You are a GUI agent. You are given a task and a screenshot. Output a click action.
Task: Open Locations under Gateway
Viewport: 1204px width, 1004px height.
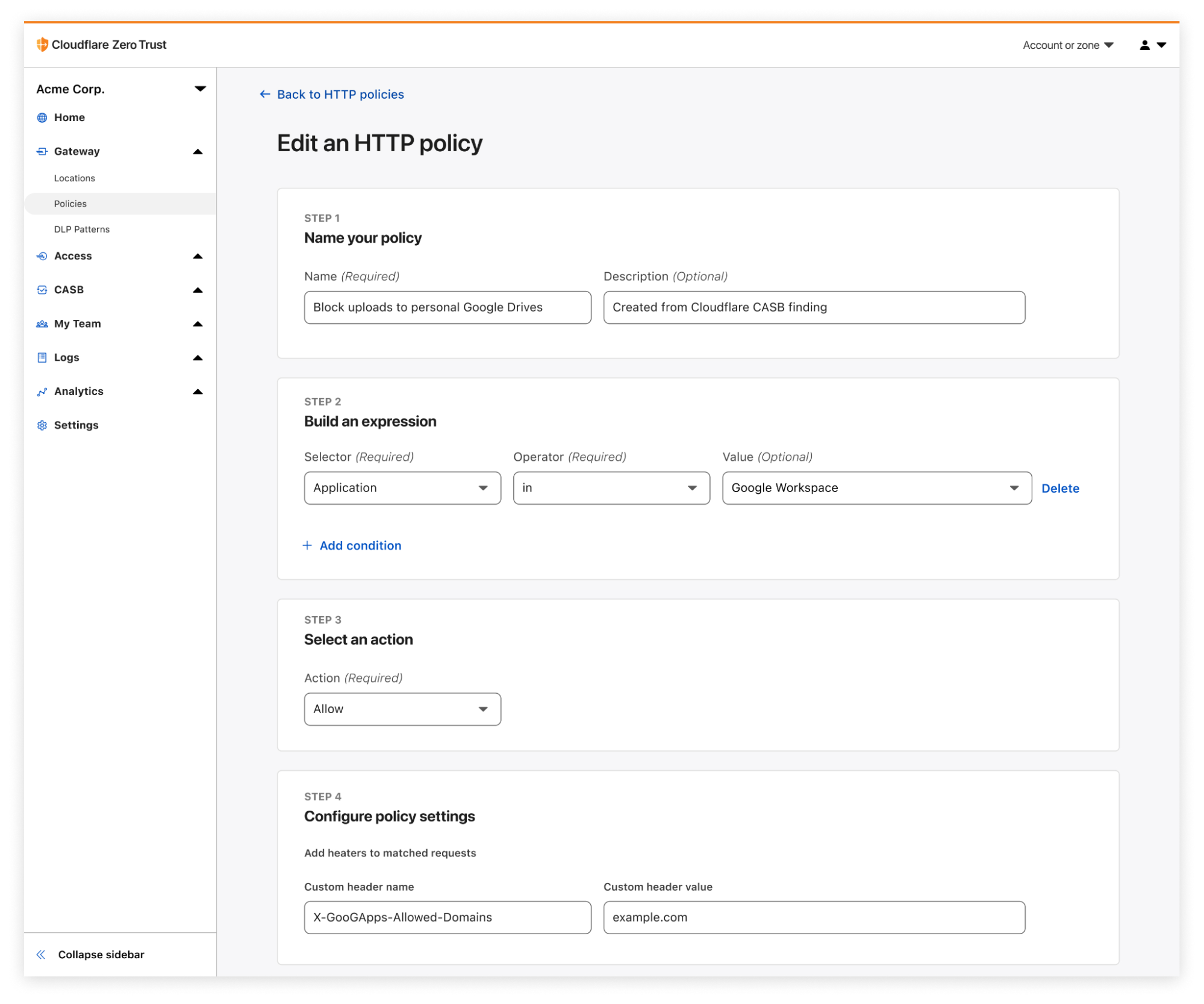(75, 178)
